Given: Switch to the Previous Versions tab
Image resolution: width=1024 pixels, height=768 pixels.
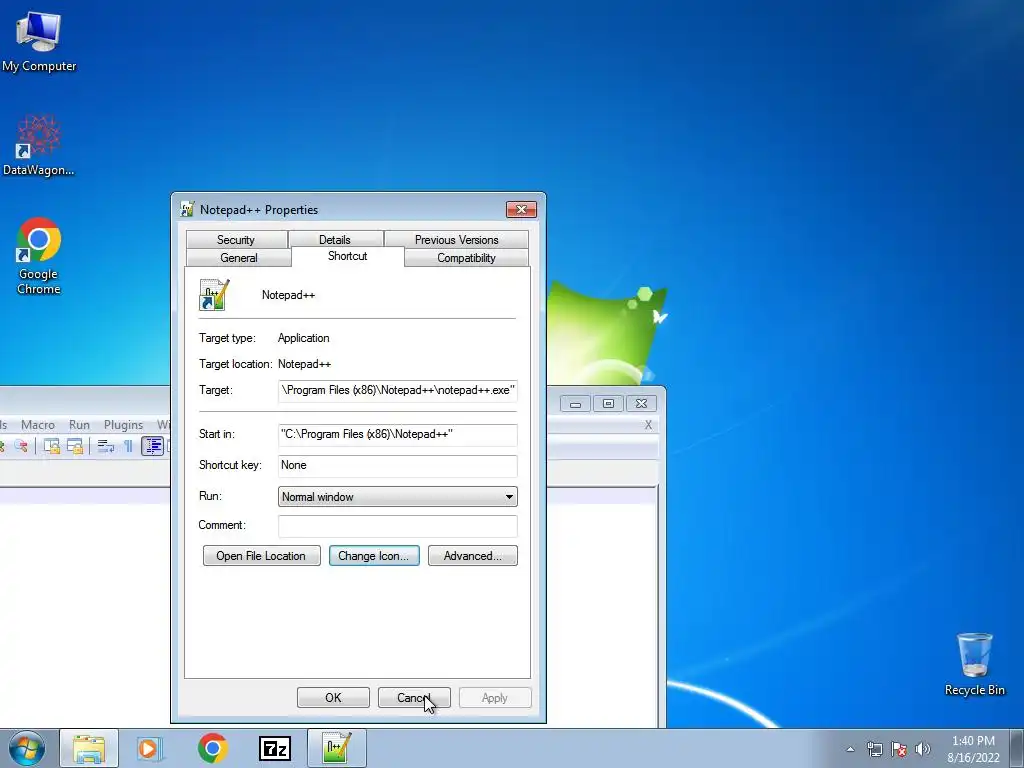Looking at the screenshot, I should click(456, 240).
